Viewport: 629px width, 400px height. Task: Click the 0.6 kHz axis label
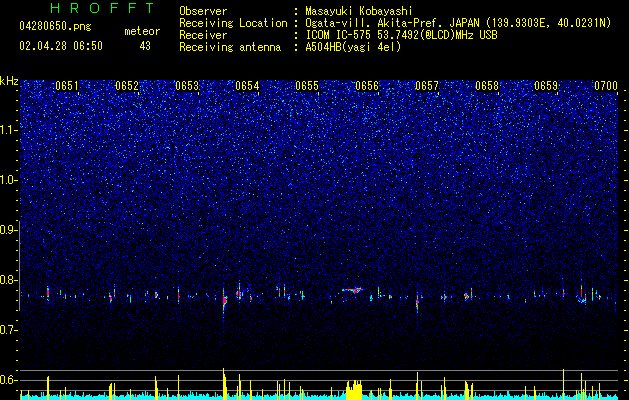(8, 380)
